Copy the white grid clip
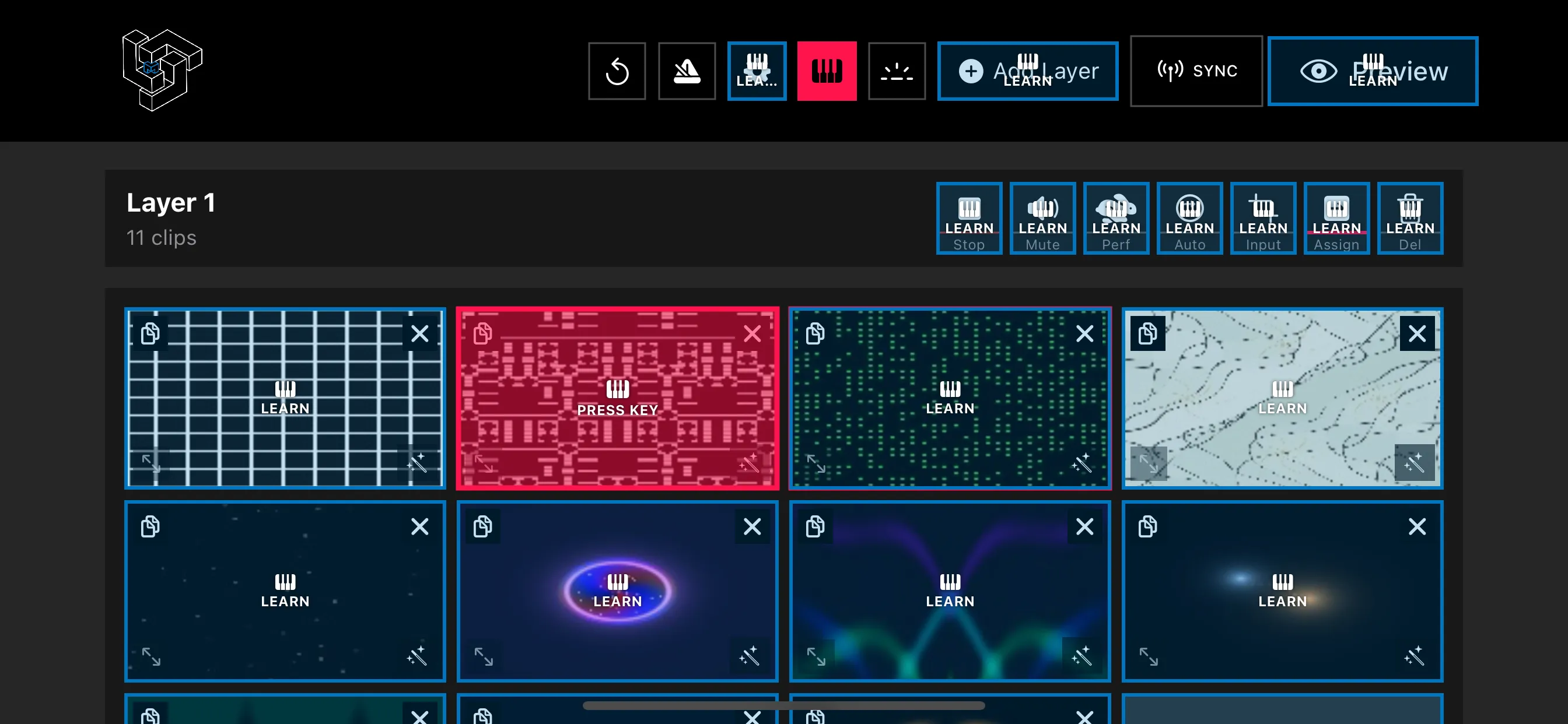The height and width of the screenshot is (724, 1568). click(x=150, y=333)
